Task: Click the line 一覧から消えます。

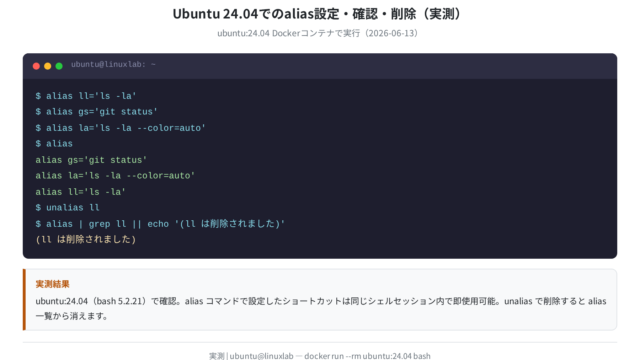Action: point(72,316)
